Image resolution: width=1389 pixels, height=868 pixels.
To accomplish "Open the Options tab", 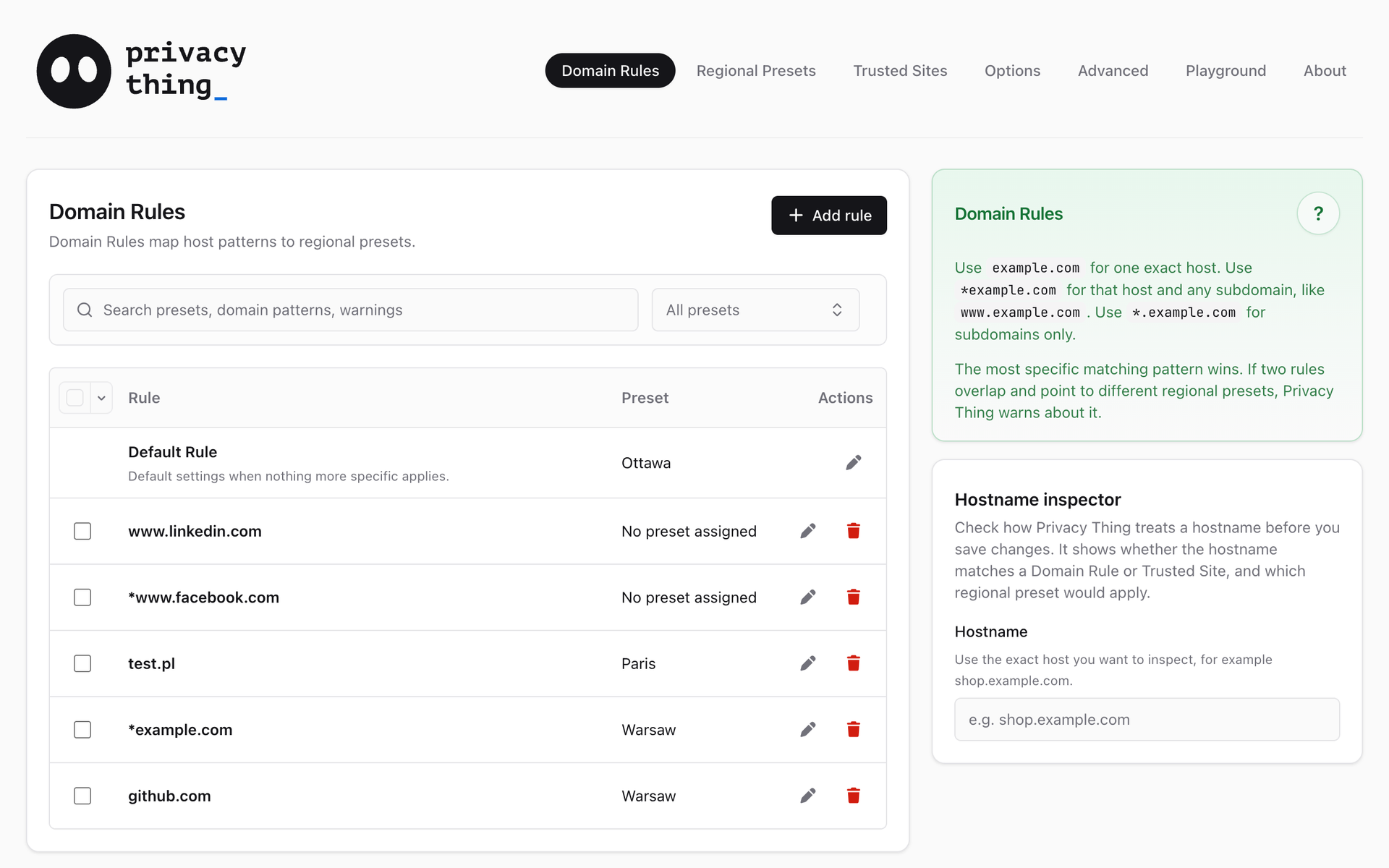I will coord(1012,71).
